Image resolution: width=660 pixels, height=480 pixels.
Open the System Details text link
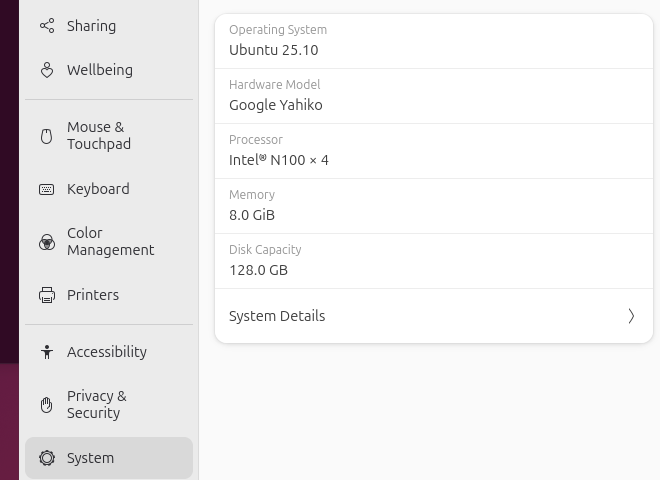tap(277, 316)
